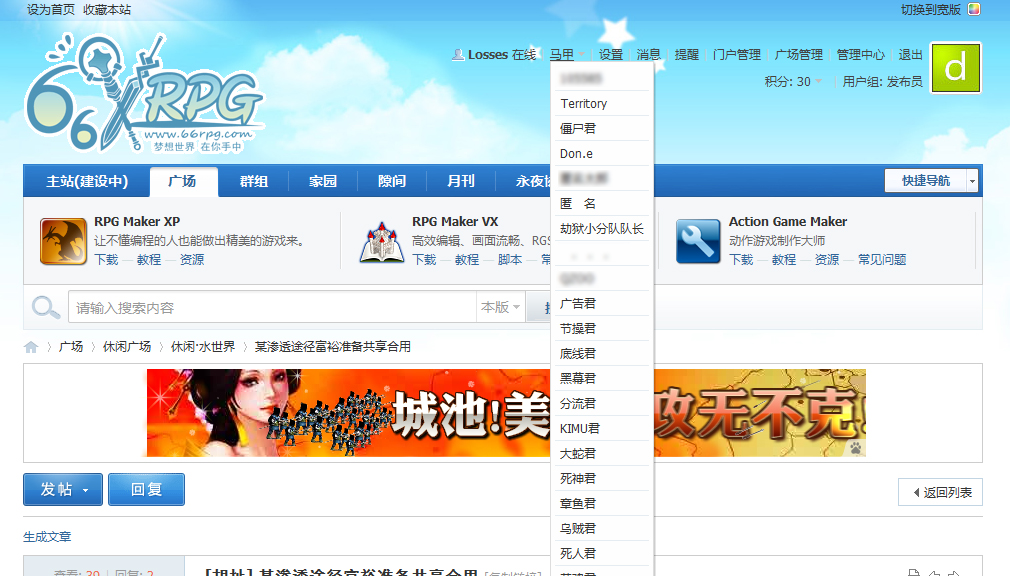Click the search magnifier icon

(46, 307)
